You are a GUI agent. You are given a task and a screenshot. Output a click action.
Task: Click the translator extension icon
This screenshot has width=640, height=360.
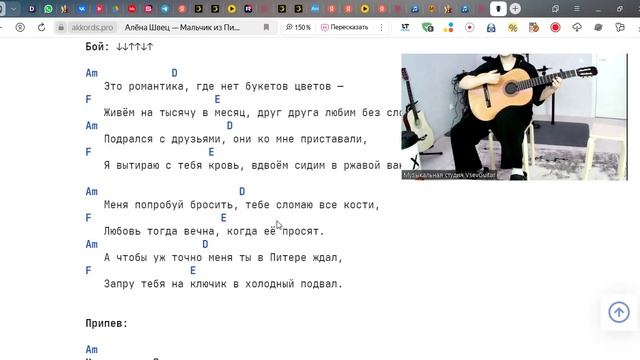[x=405, y=27]
